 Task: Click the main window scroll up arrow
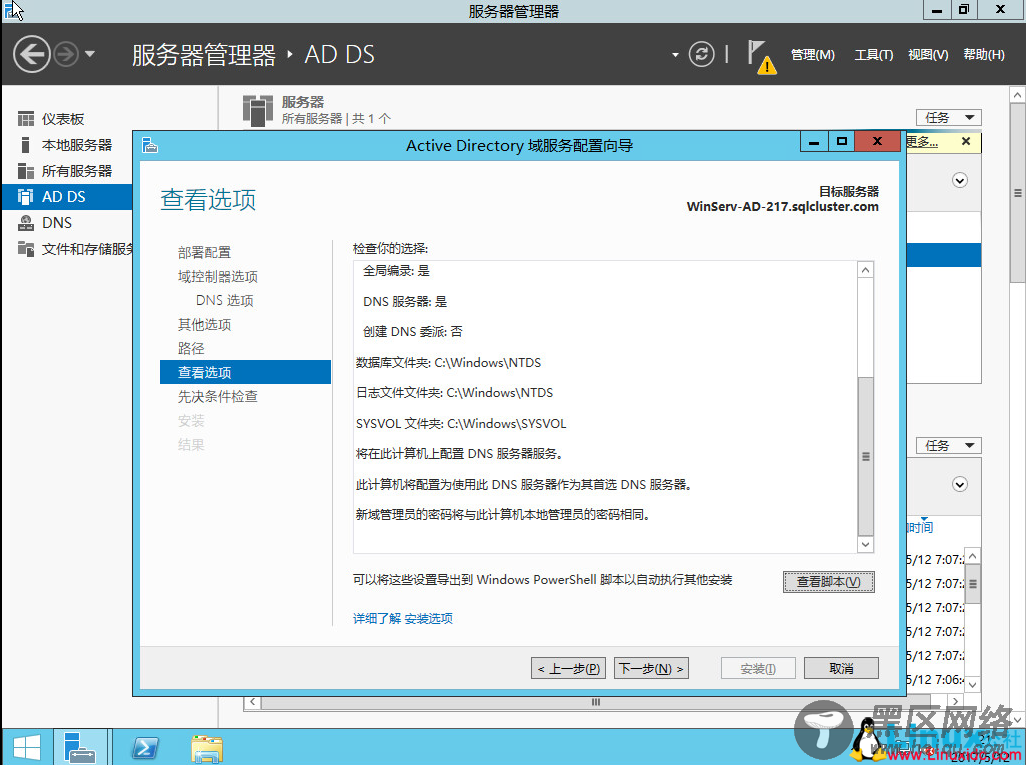[1017, 95]
